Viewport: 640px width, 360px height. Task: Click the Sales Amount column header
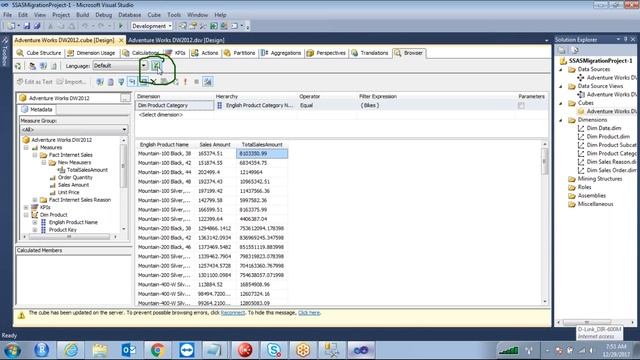coord(215,144)
